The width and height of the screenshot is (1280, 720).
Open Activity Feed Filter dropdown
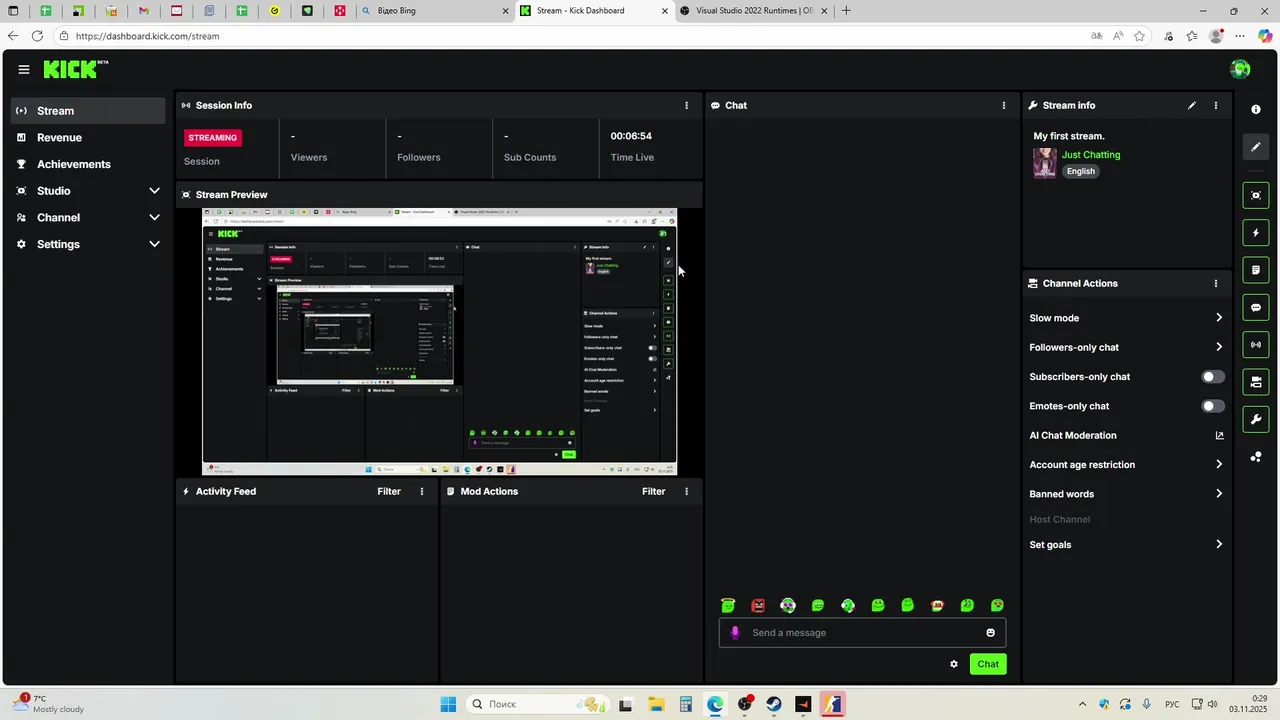[389, 491]
